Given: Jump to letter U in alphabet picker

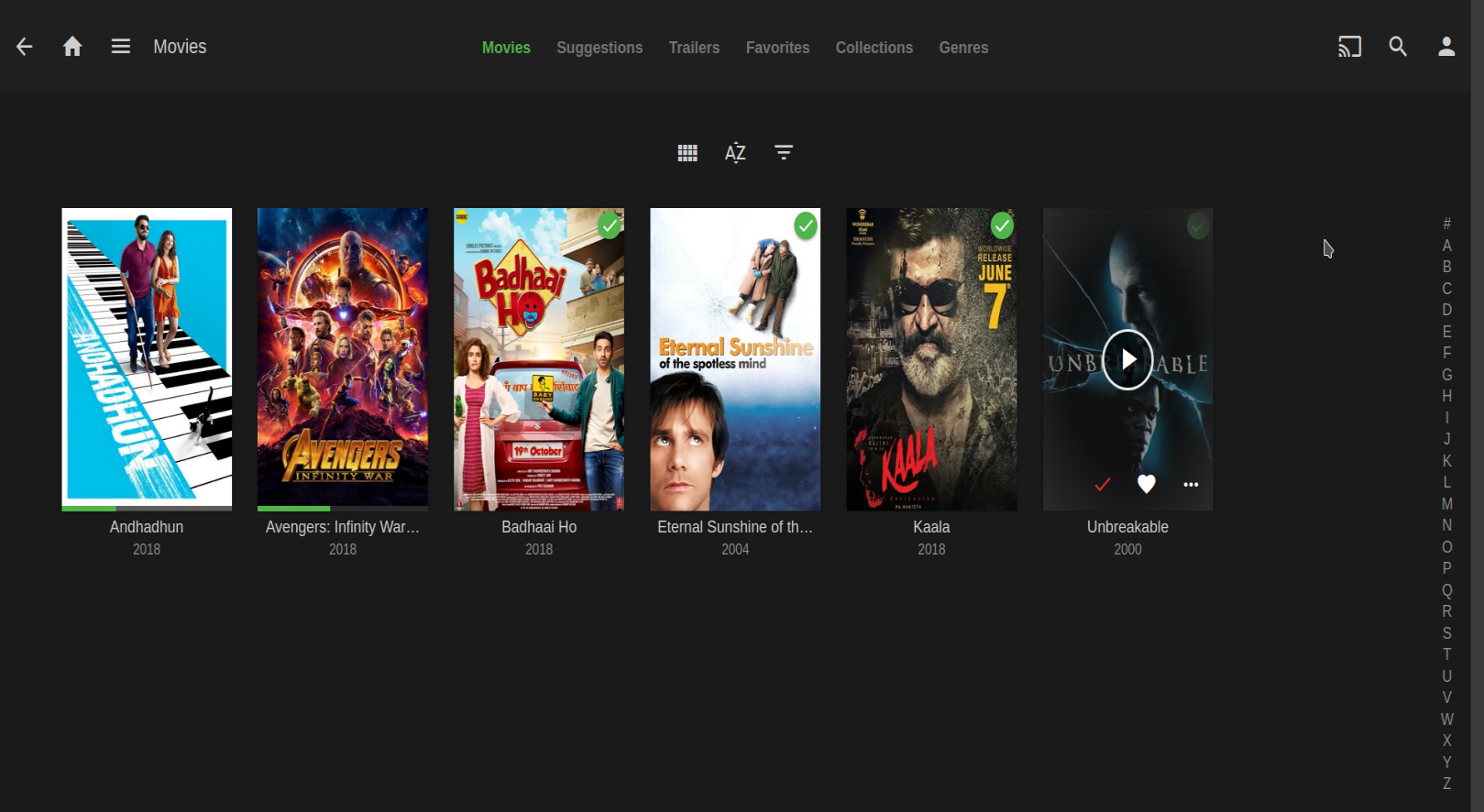Looking at the screenshot, I should pos(1446,676).
